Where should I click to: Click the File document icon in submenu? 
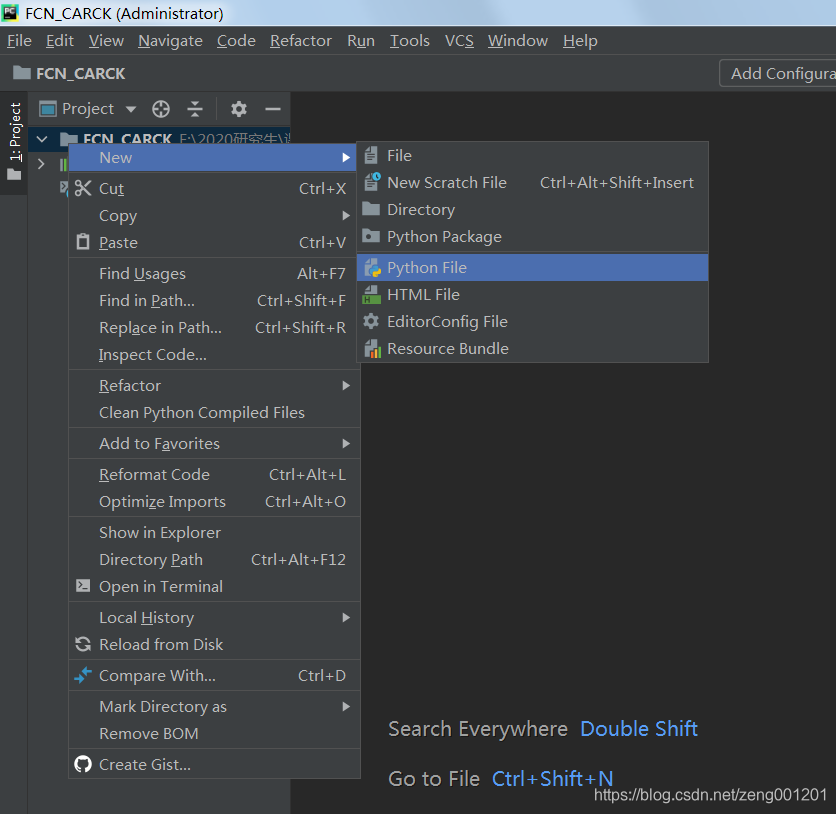(x=371, y=155)
